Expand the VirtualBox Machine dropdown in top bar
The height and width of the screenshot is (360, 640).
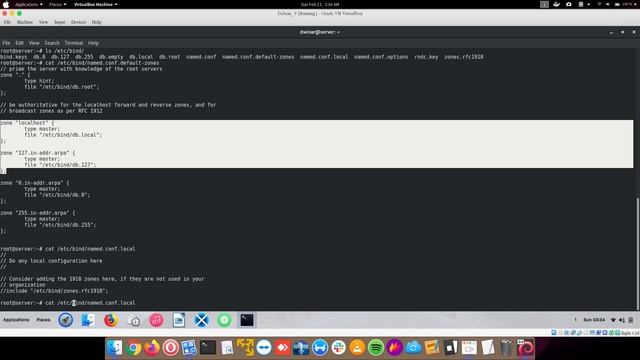click(96, 4)
